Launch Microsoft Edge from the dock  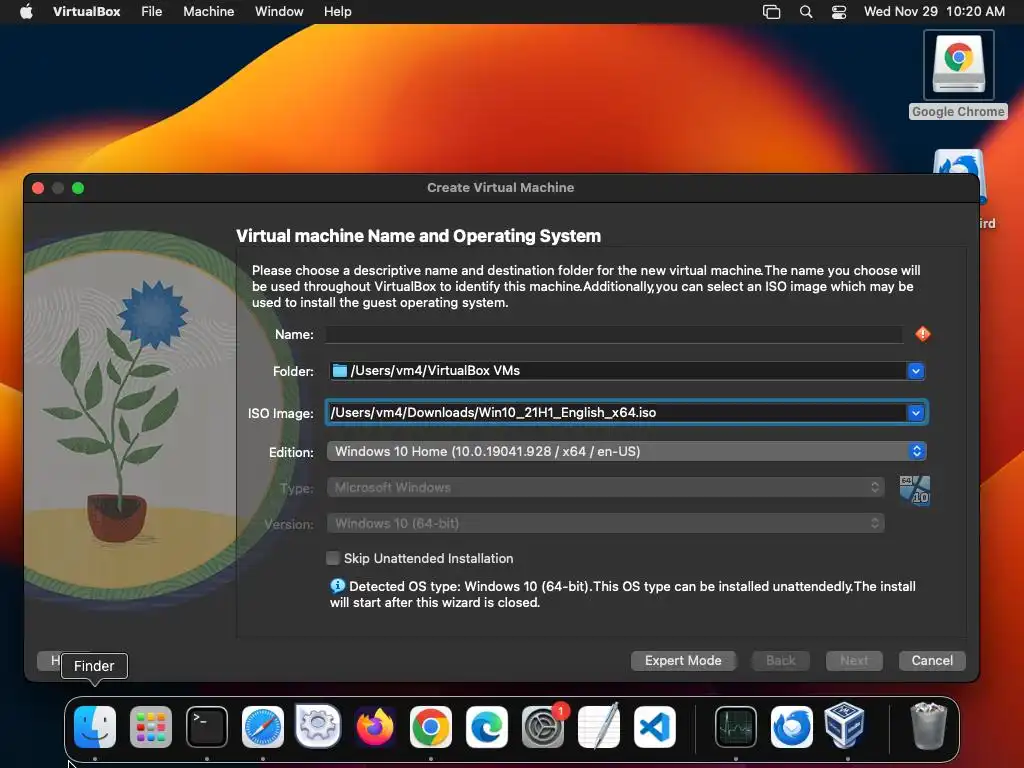point(487,726)
